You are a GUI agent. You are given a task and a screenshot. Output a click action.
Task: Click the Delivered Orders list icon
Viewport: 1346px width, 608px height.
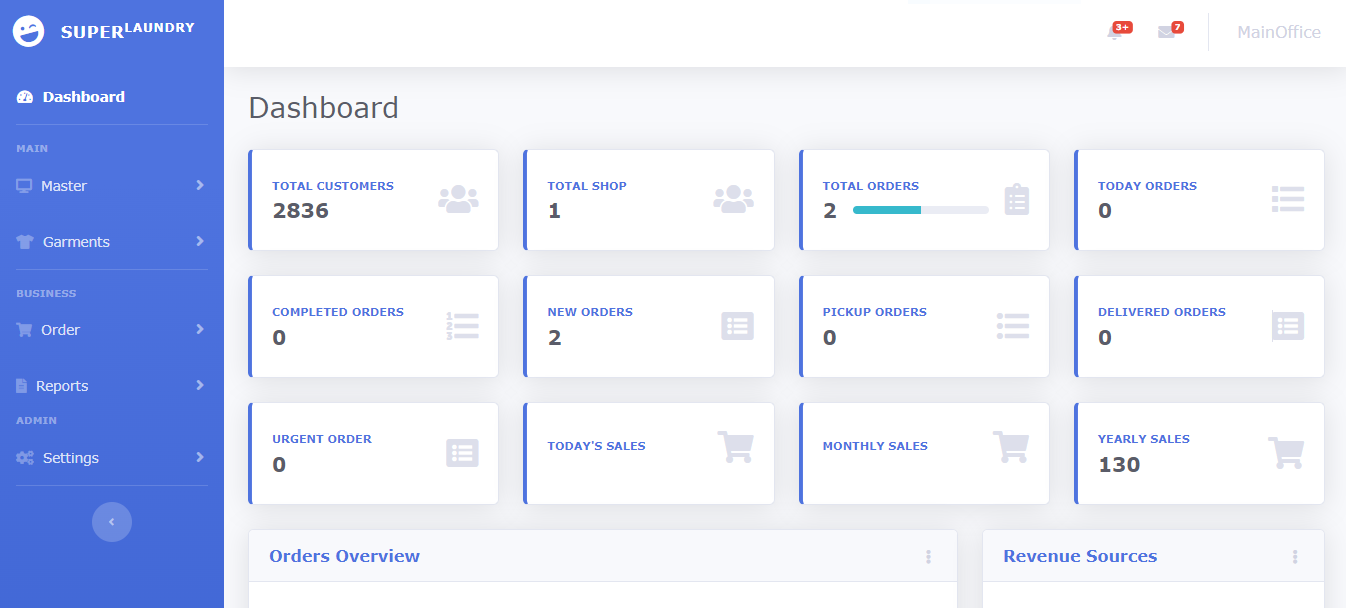1288,326
